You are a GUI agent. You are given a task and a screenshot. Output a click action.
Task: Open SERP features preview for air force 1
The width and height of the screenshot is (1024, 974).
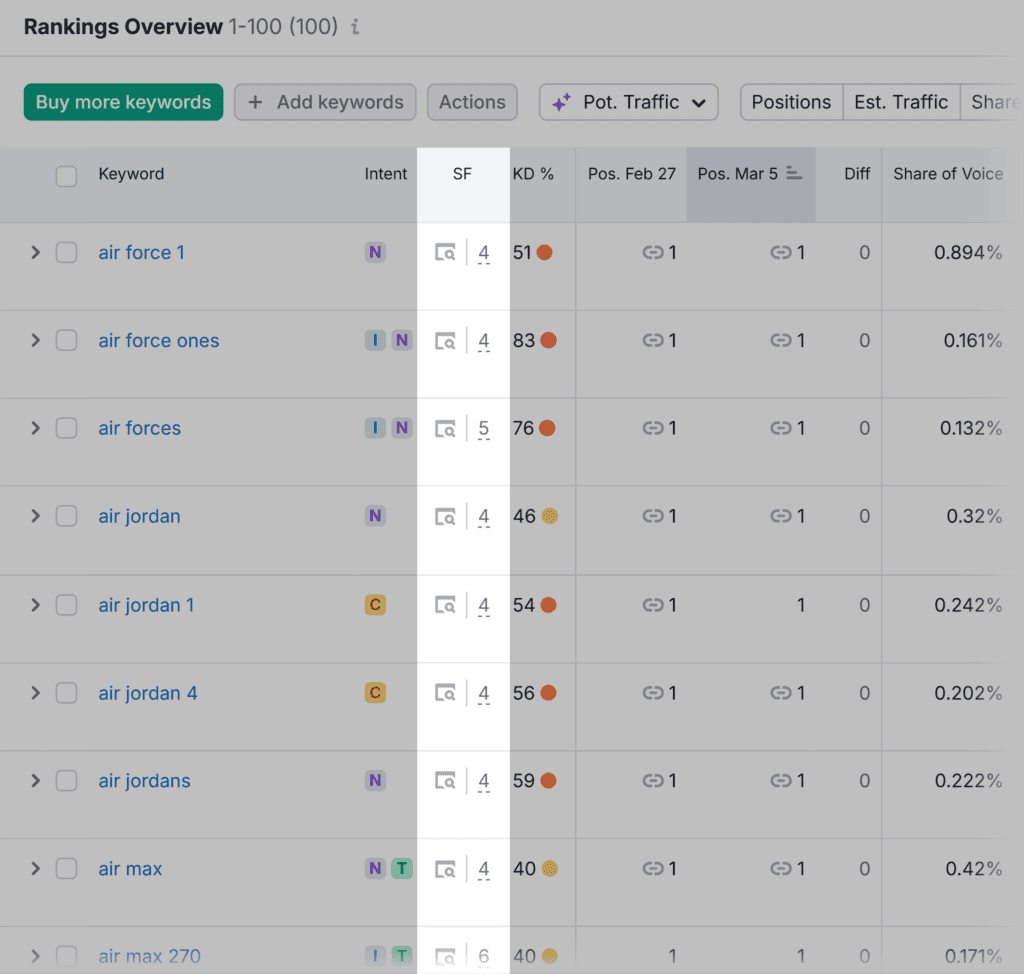pyautogui.click(x=445, y=252)
